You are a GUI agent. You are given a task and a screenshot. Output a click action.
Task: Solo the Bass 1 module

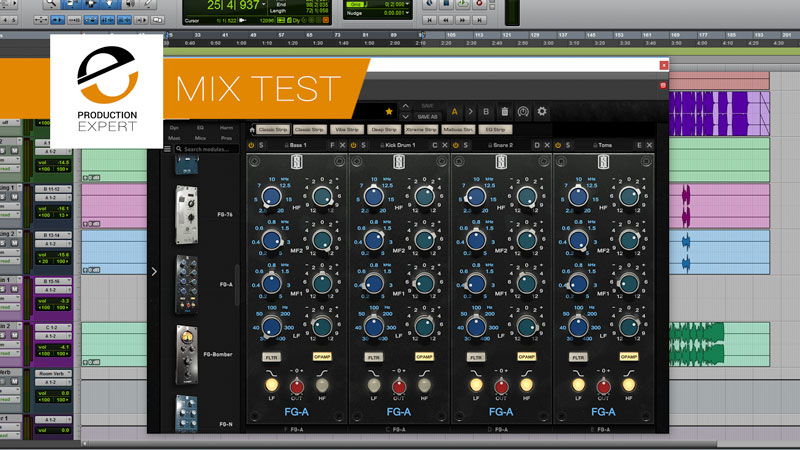[261, 145]
